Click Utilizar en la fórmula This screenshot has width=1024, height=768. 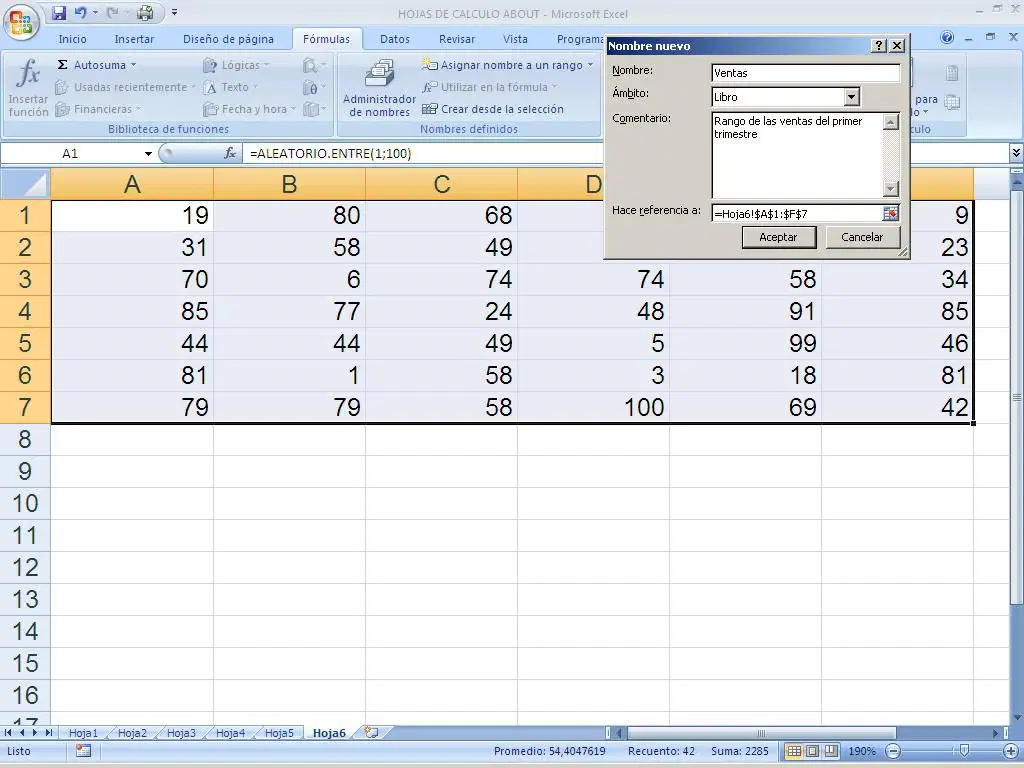[x=489, y=87]
